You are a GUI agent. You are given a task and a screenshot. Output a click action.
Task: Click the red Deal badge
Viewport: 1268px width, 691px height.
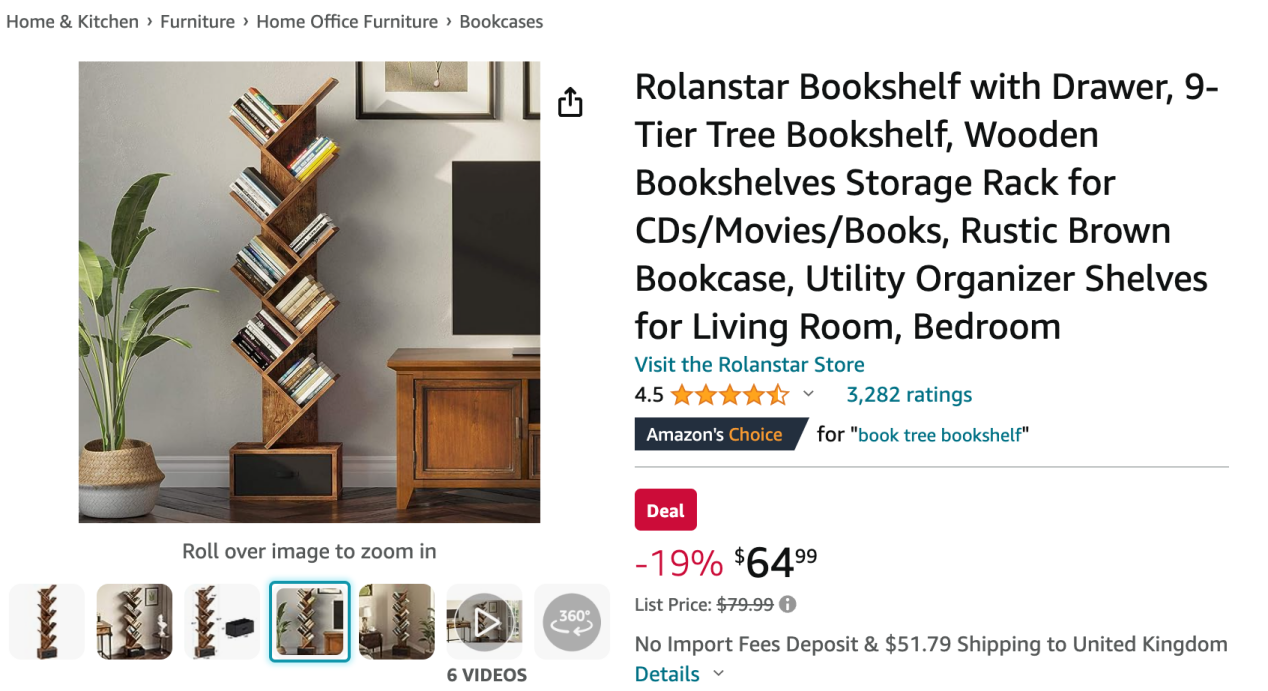coord(665,510)
